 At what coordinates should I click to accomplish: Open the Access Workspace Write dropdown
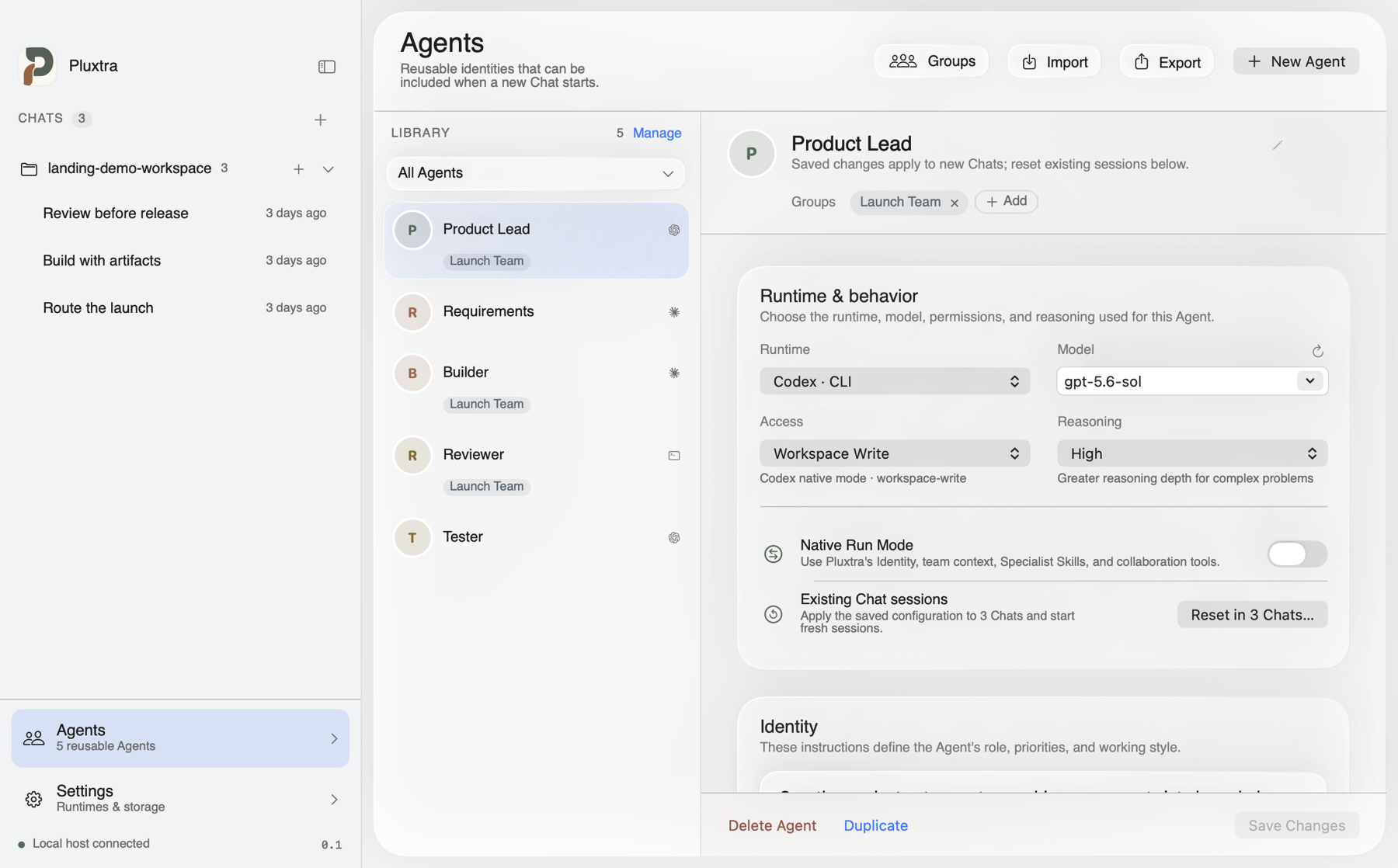tap(895, 453)
